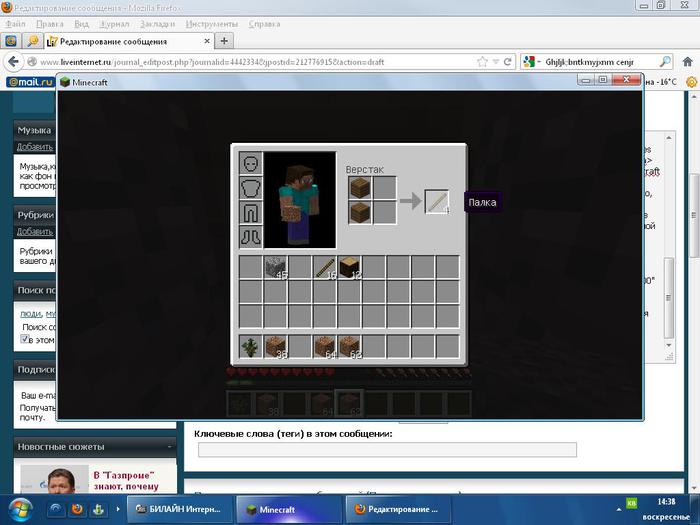Collapse the Новостные сюжеты panel

click(170, 446)
